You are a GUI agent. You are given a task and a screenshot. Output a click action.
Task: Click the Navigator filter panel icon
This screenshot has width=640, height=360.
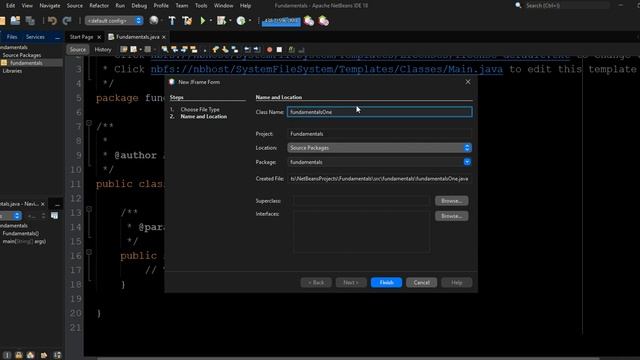pos(54,216)
